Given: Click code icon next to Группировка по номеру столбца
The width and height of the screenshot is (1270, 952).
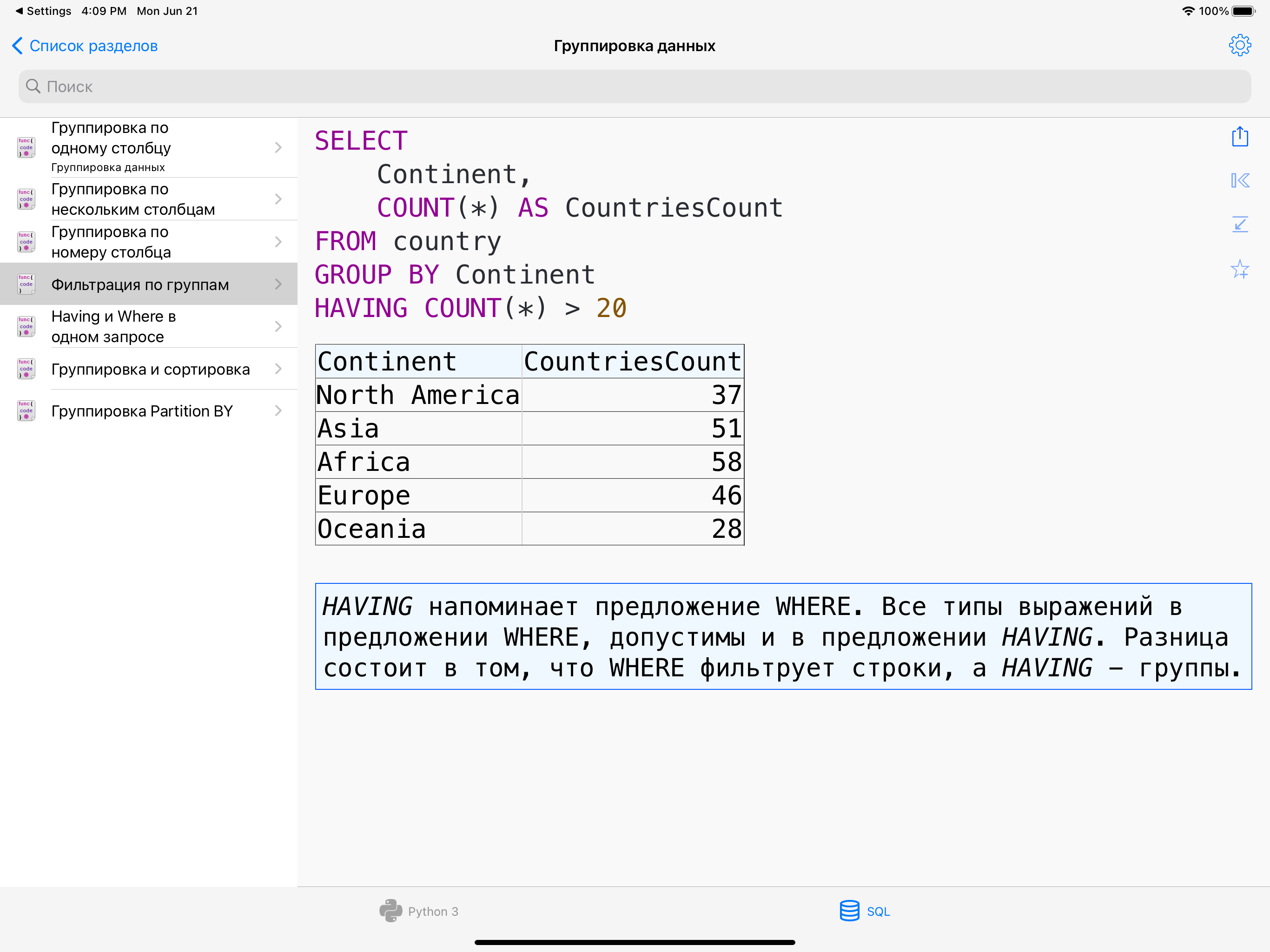Looking at the screenshot, I should tap(26, 242).
